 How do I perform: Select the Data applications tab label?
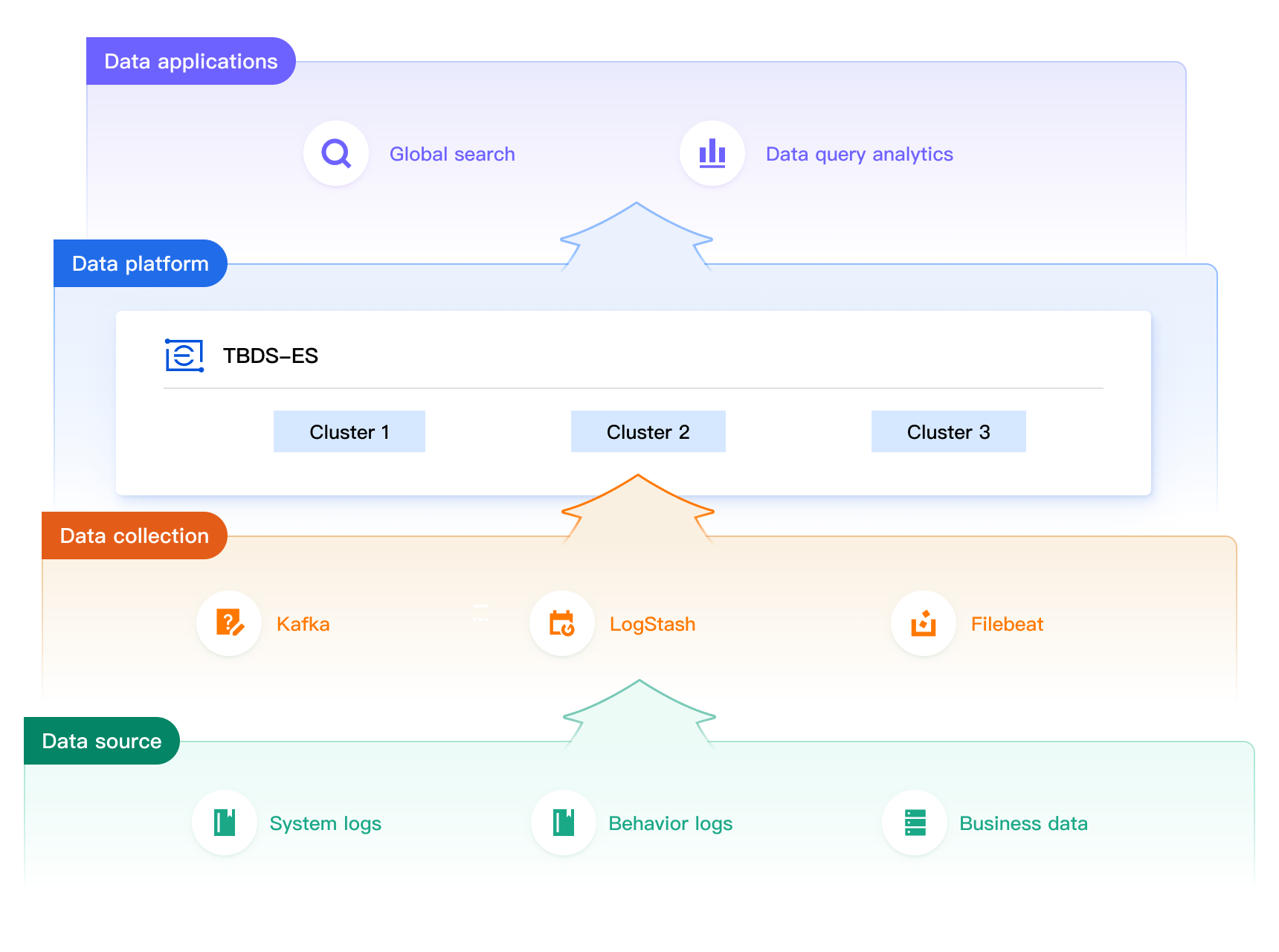coord(190,61)
